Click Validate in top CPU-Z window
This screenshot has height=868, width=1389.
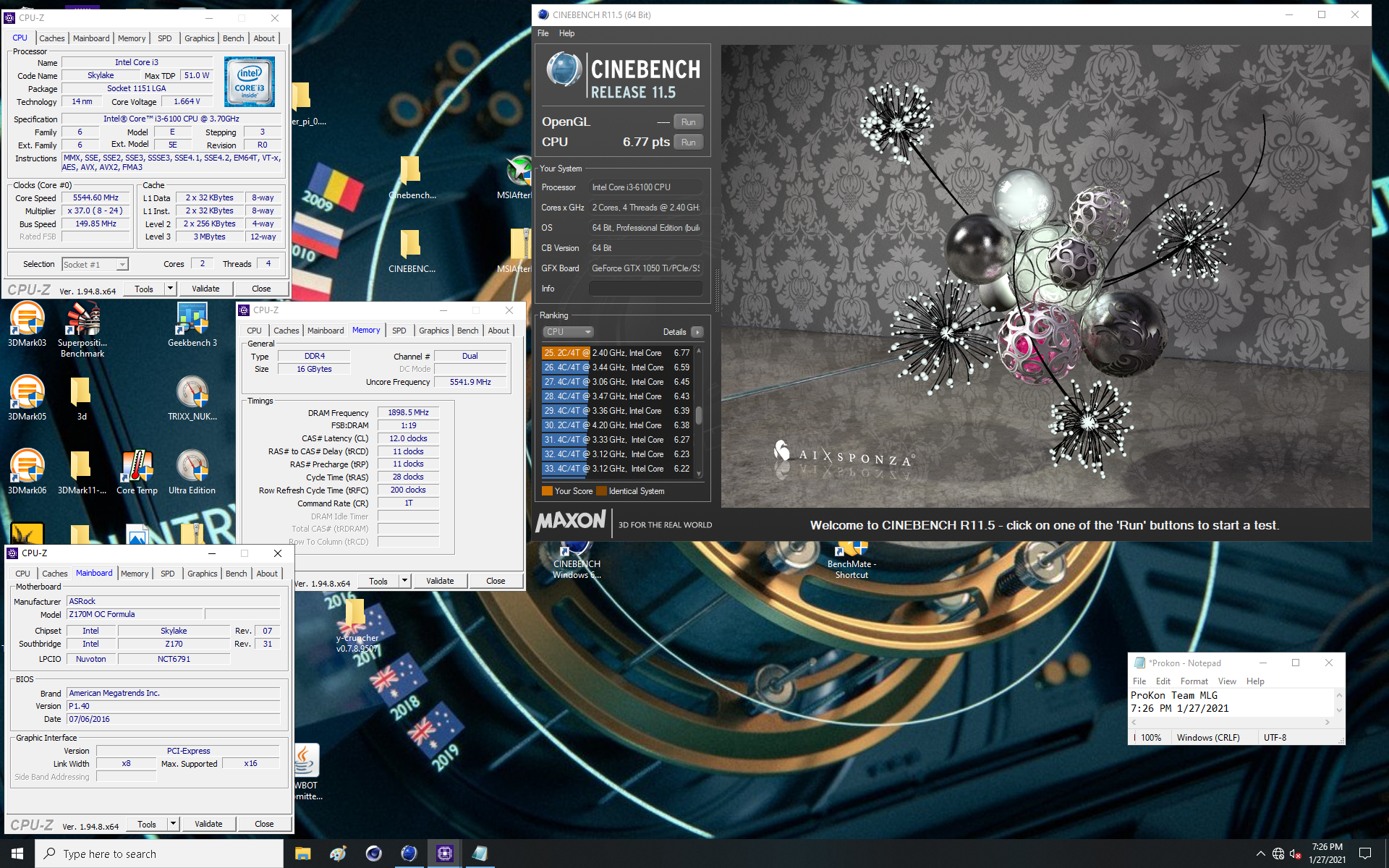(205, 289)
